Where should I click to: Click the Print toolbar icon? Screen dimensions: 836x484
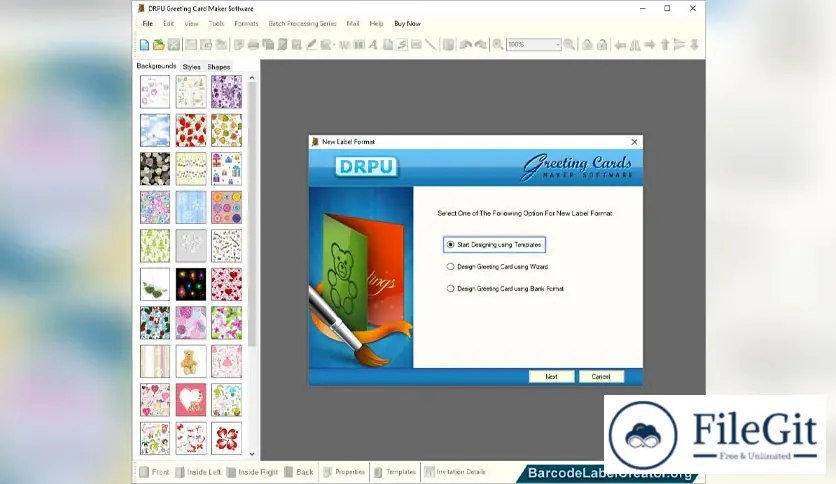(253, 45)
